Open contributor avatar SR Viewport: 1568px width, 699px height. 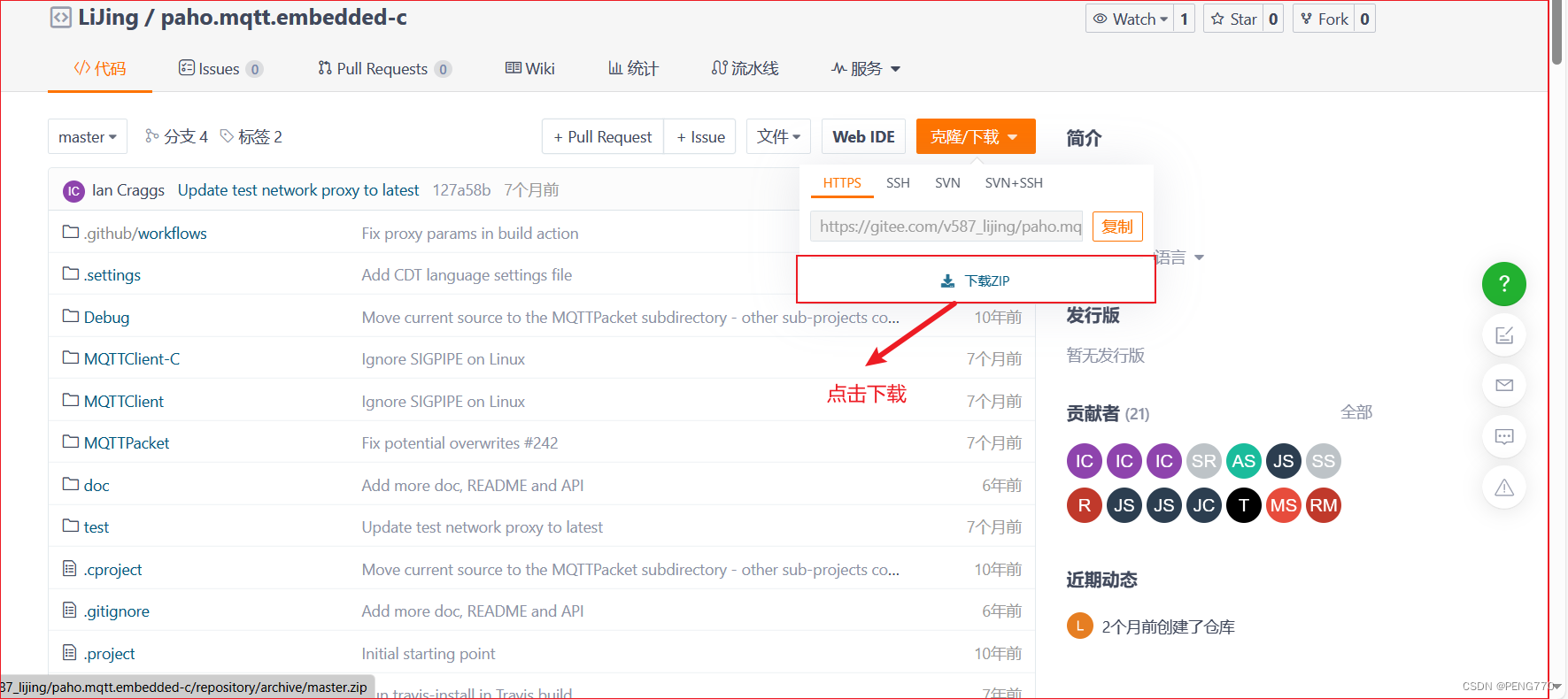1203,461
